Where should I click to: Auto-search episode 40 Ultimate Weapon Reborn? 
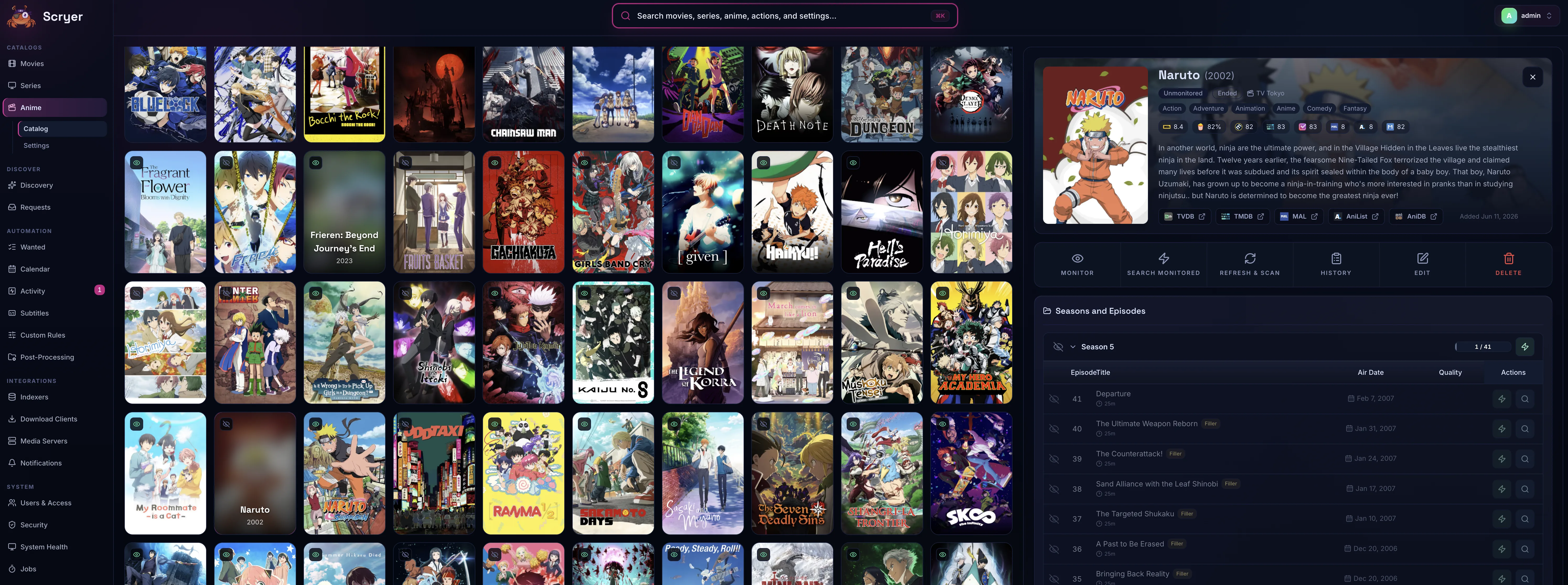point(1502,429)
